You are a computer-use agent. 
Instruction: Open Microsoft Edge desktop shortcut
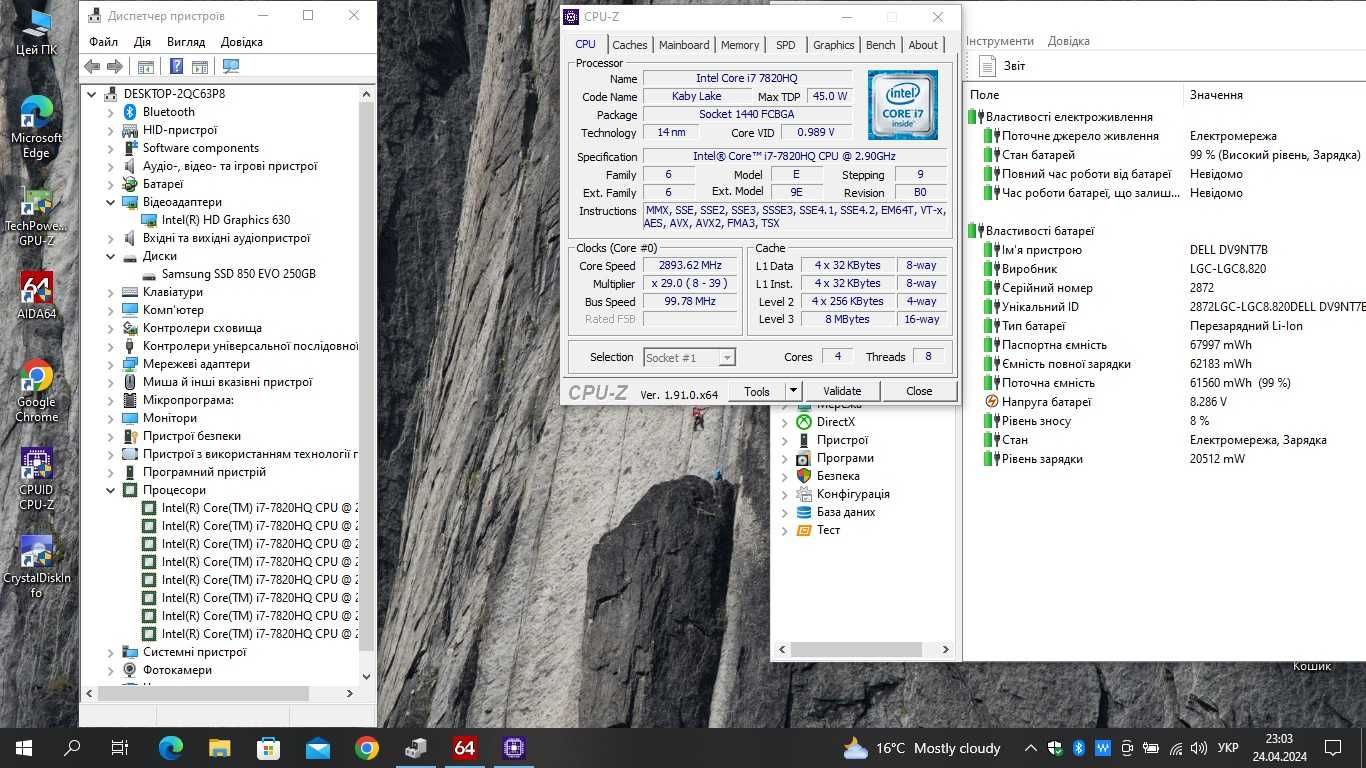point(37,127)
